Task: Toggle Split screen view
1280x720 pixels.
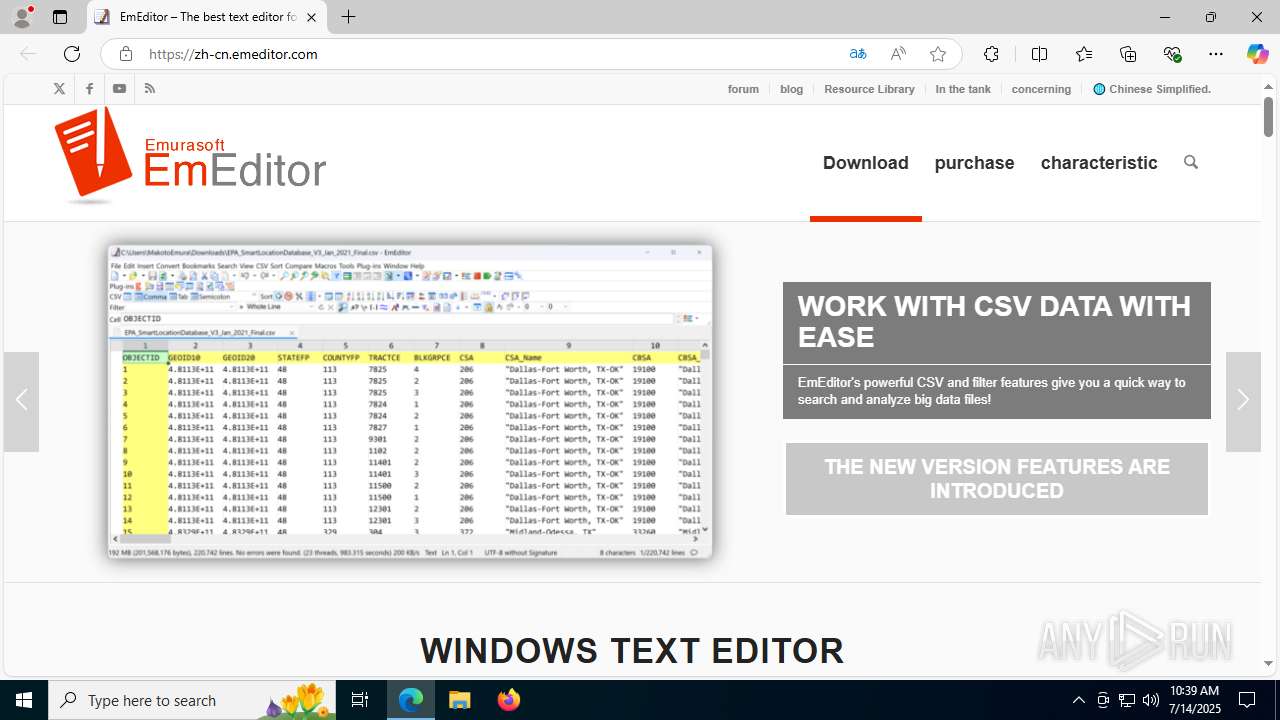Action: pos(1039,54)
